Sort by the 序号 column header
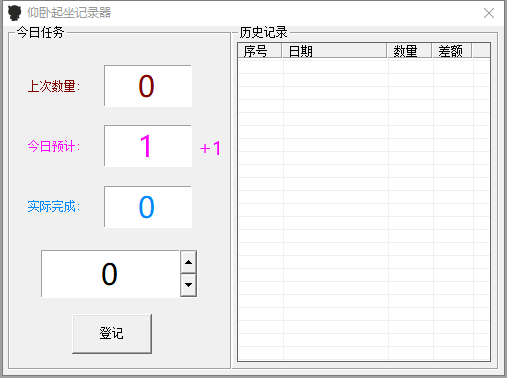 [x=260, y=51]
